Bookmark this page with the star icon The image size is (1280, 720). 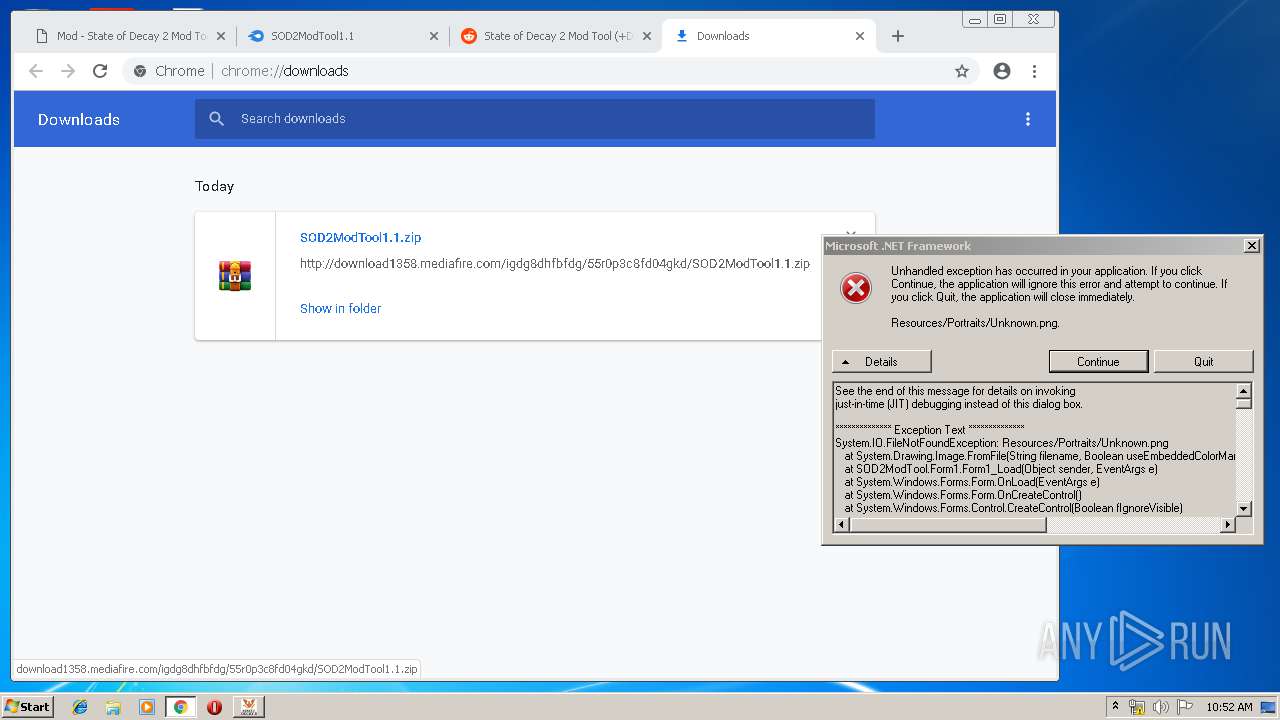coord(962,71)
